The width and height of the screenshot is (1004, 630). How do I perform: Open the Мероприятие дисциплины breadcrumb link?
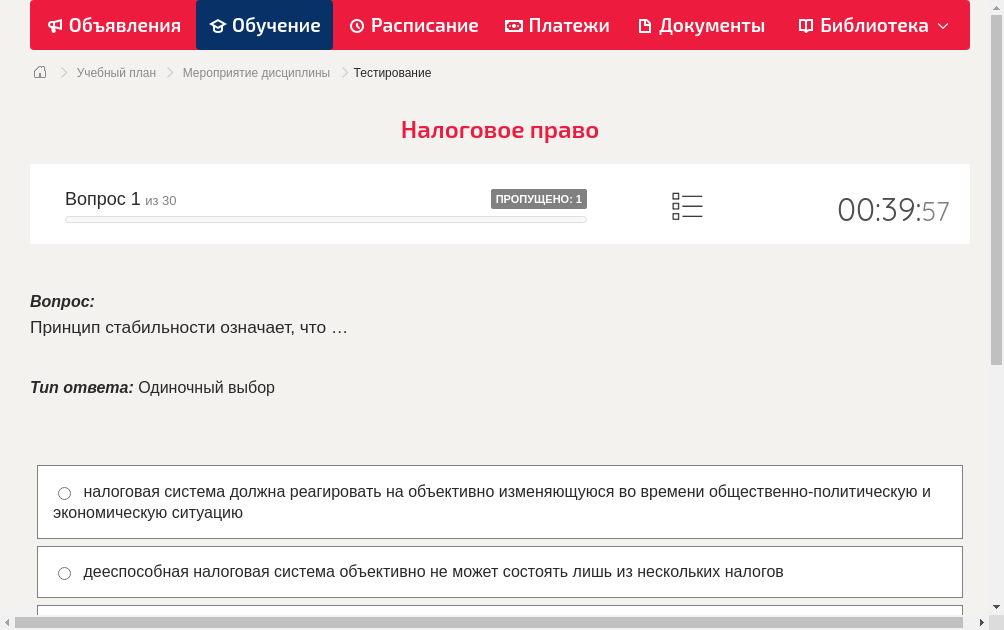(256, 72)
